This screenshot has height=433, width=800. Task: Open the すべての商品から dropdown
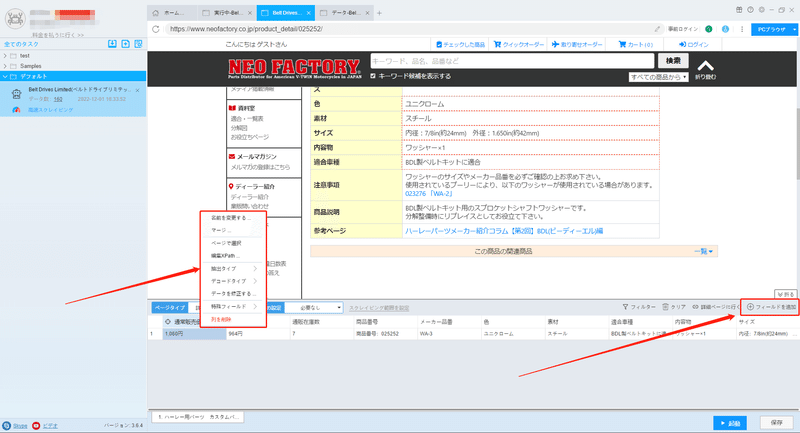(658, 77)
